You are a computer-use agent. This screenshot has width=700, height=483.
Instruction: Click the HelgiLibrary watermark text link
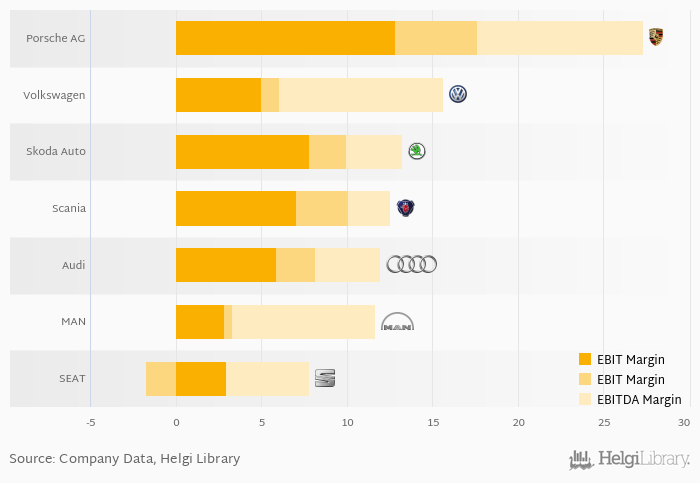(x=644, y=459)
